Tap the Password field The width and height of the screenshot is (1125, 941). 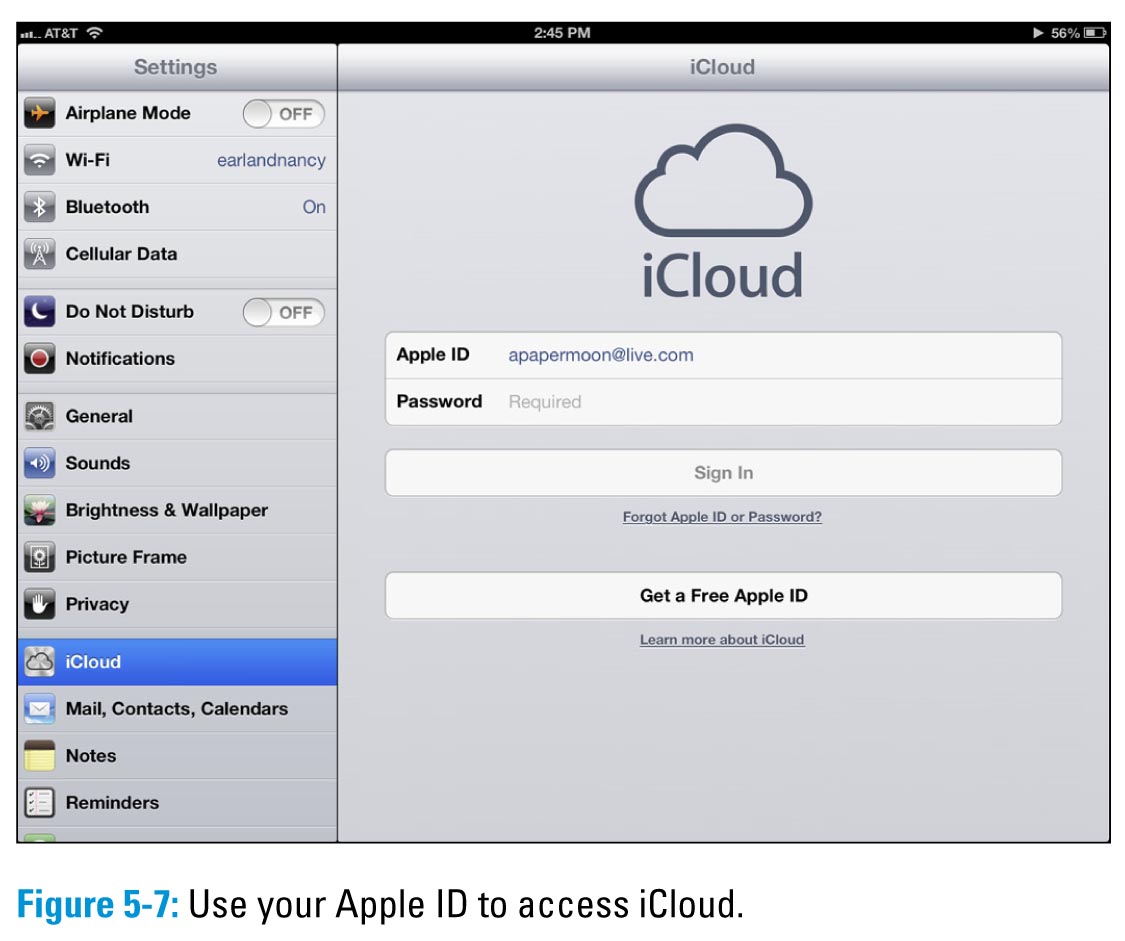click(x=723, y=402)
